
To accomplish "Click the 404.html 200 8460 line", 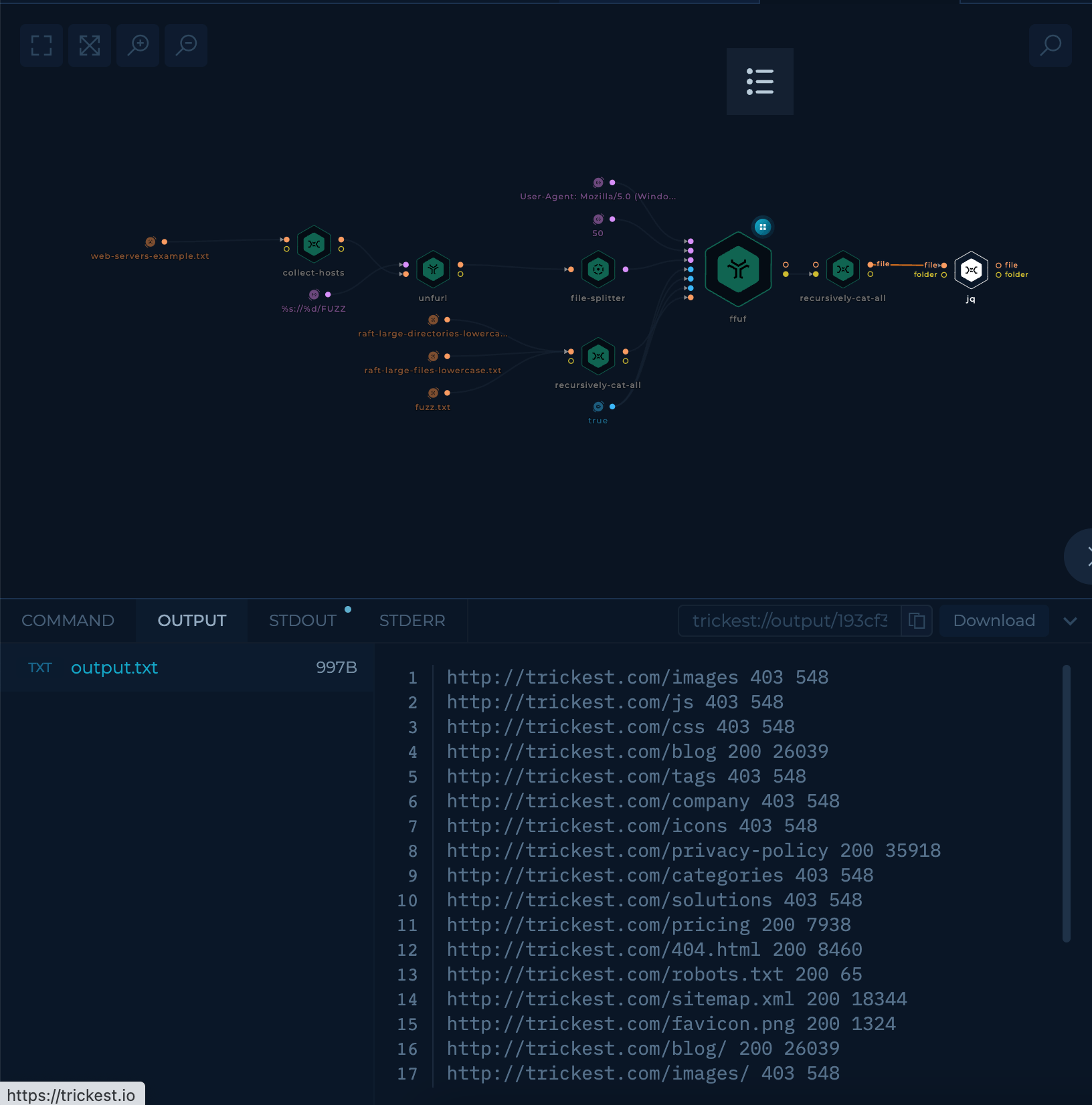I will tap(654, 950).
